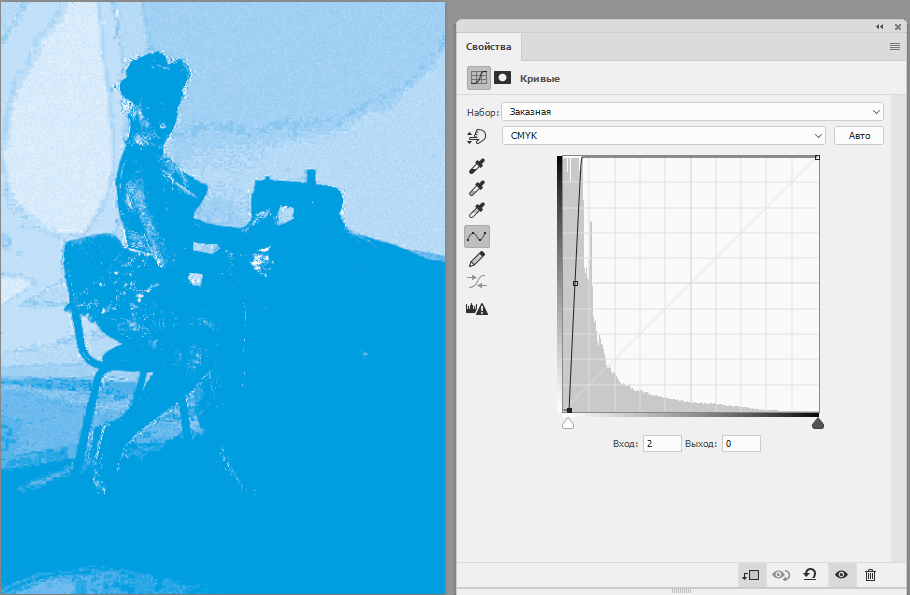Click the smooth curve values icon
The height and width of the screenshot is (595, 910).
476,282
